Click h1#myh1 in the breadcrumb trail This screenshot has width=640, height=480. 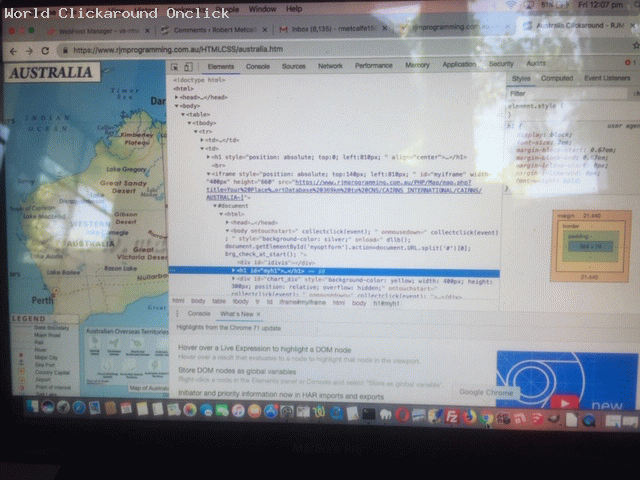386,303
